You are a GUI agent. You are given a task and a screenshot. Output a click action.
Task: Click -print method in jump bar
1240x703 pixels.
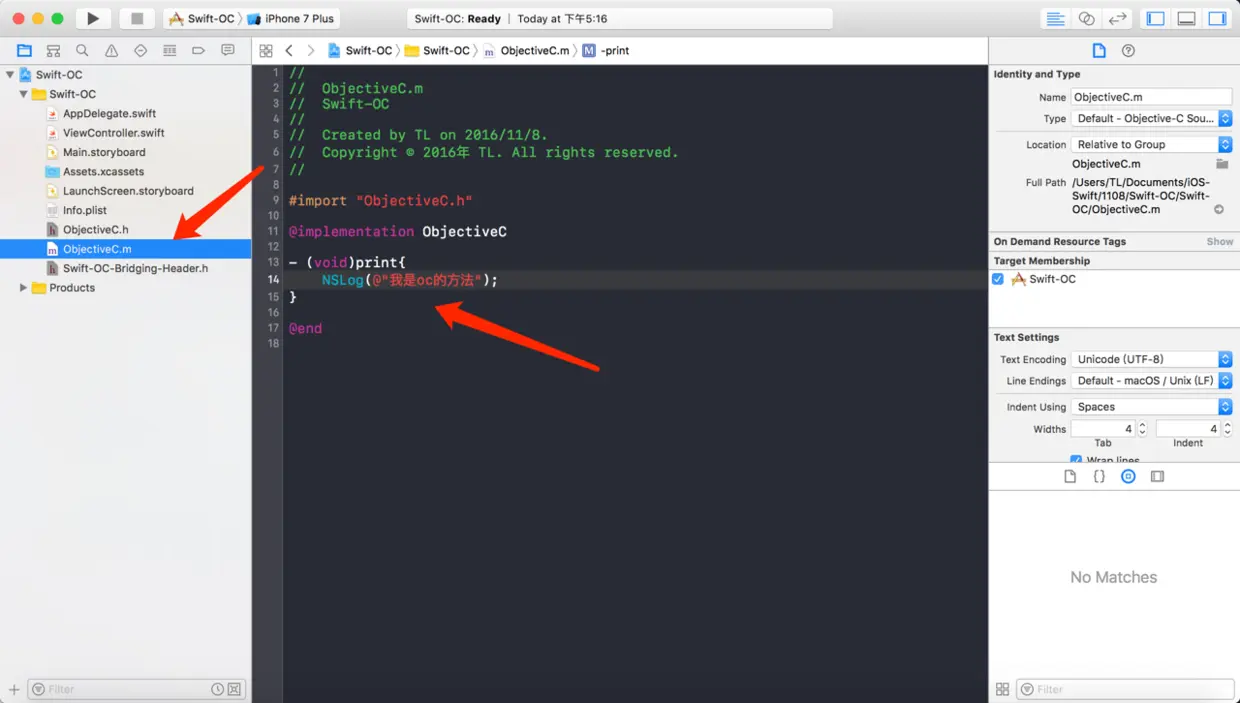pos(606,50)
